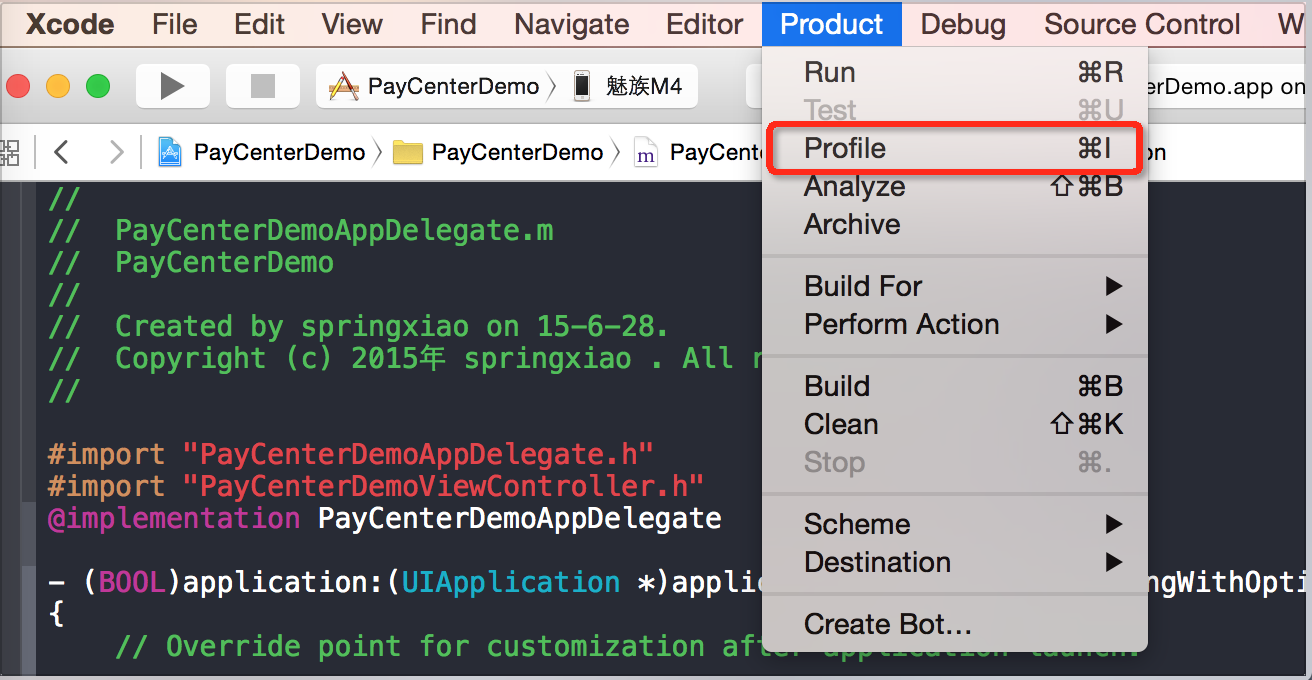The width and height of the screenshot is (1312, 680).
Task: Click the @implementation PayCenterDemoAppDelegate line
Action: (385, 518)
